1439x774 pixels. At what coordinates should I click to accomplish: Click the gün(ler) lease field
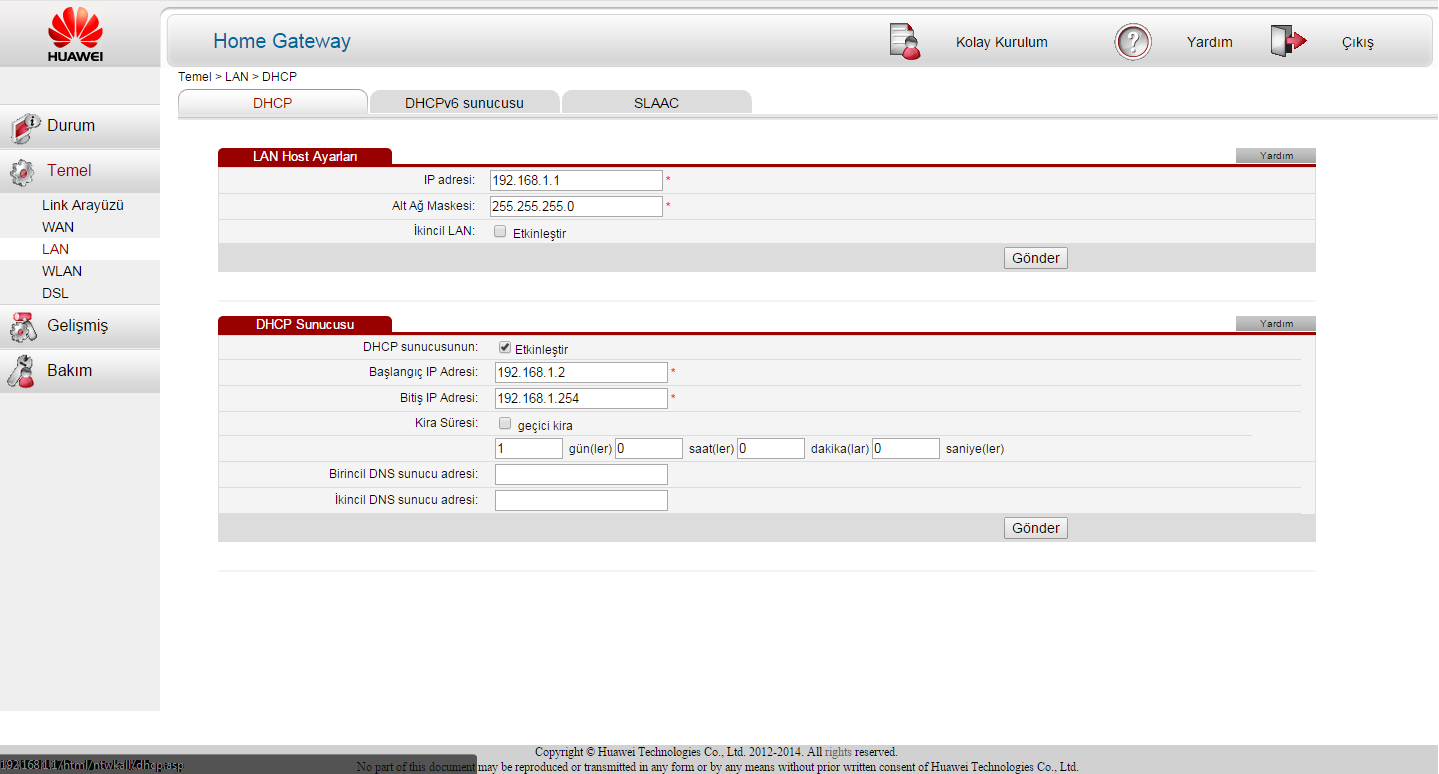point(529,448)
